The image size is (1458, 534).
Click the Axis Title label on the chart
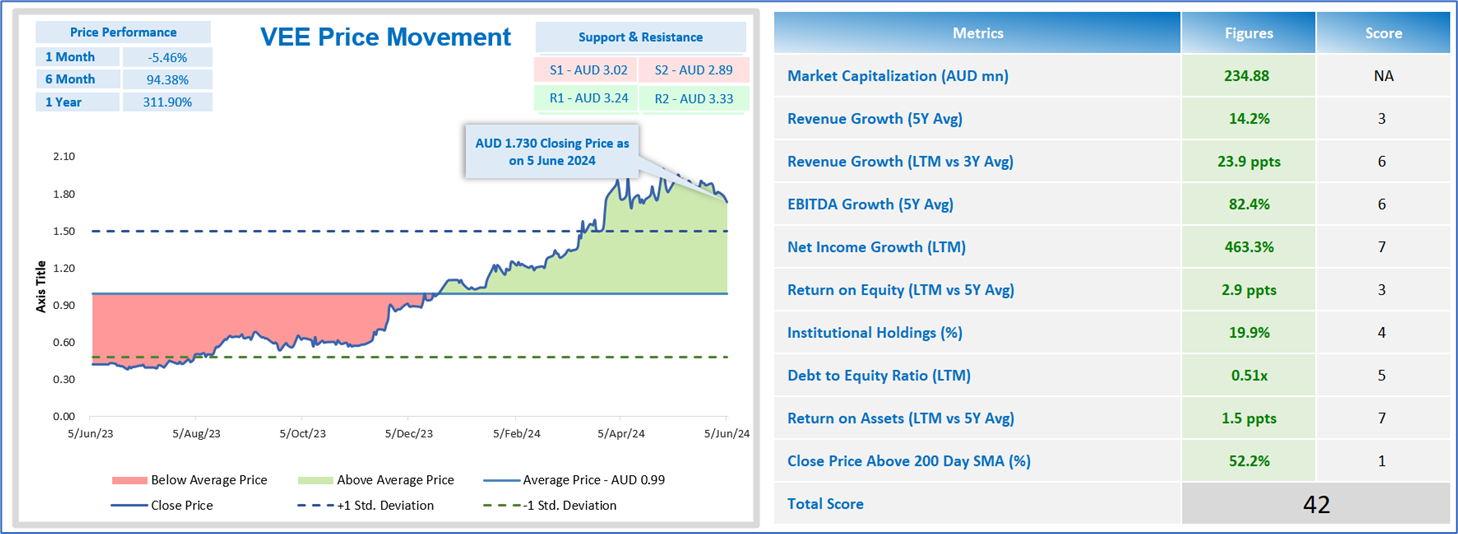(x=42, y=286)
